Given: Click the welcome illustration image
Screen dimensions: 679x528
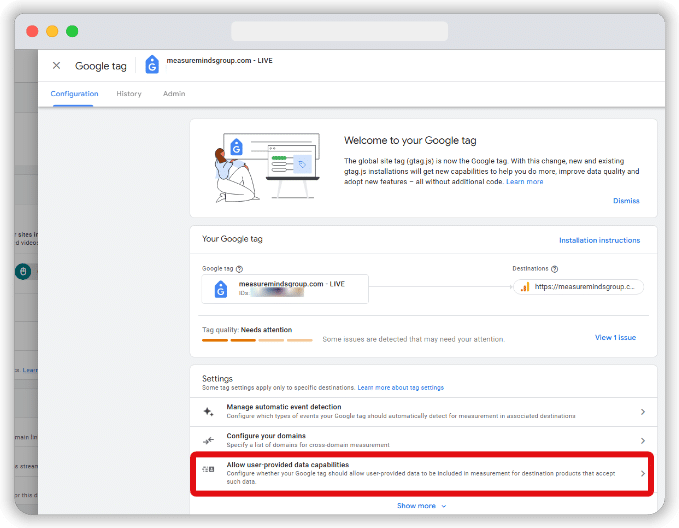Looking at the screenshot, I should pos(267,168).
